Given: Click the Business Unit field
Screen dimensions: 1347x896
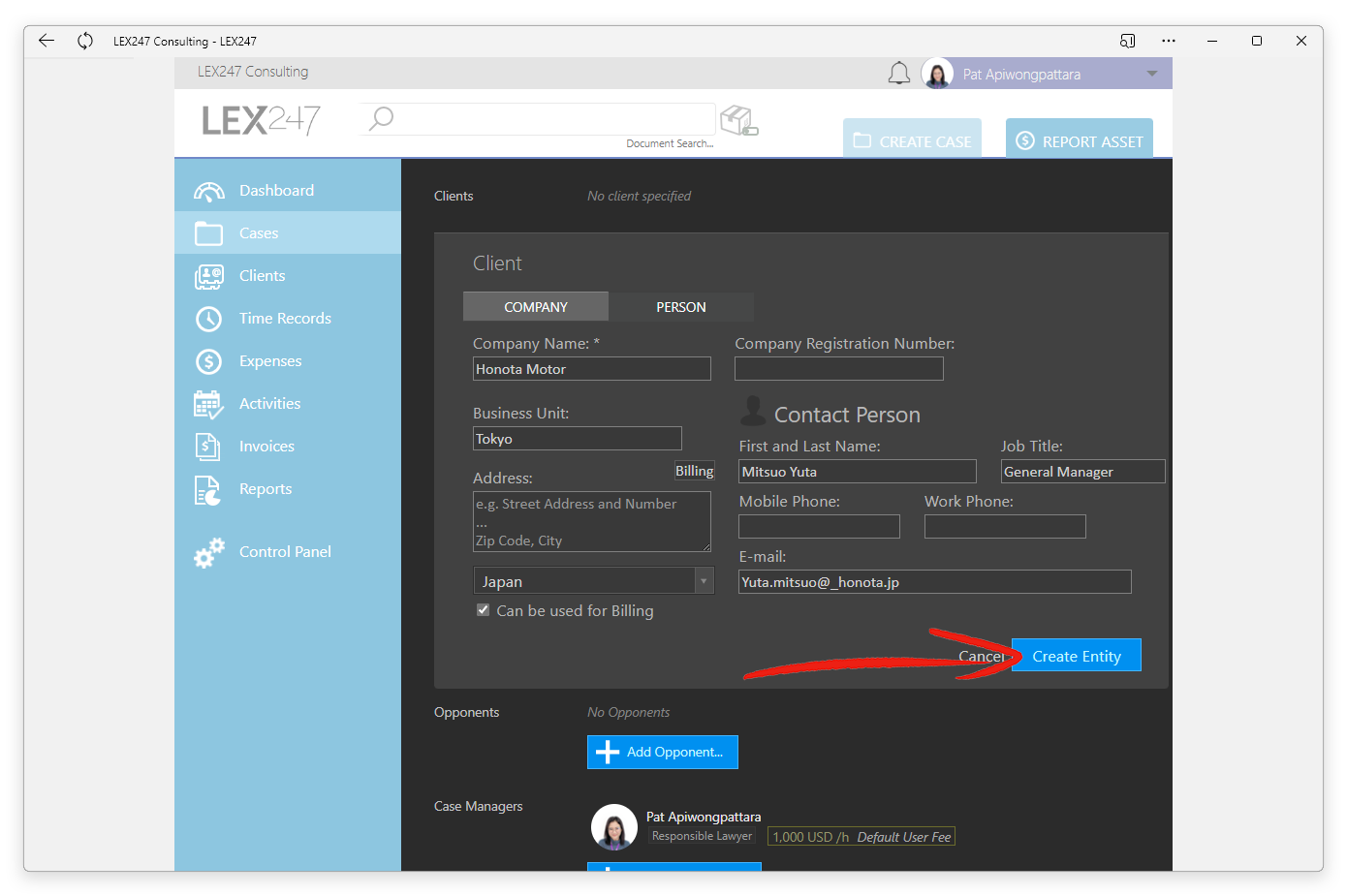Looking at the screenshot, I should (578, 439).
